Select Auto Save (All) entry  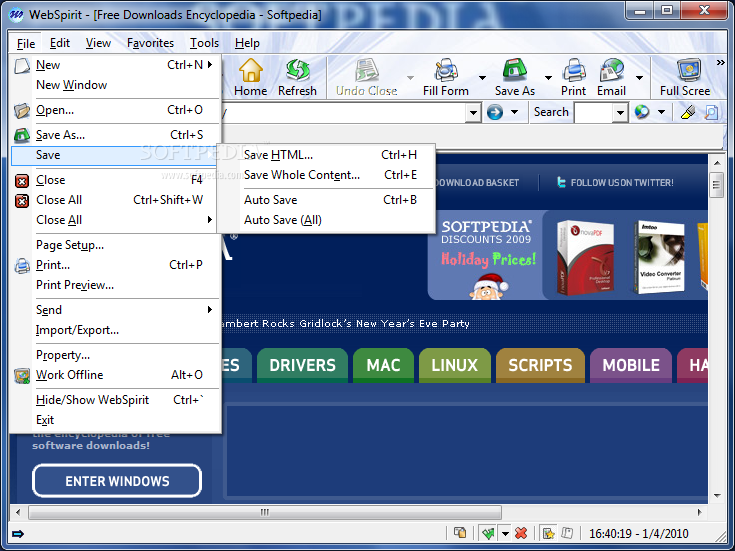click(327, 220)
